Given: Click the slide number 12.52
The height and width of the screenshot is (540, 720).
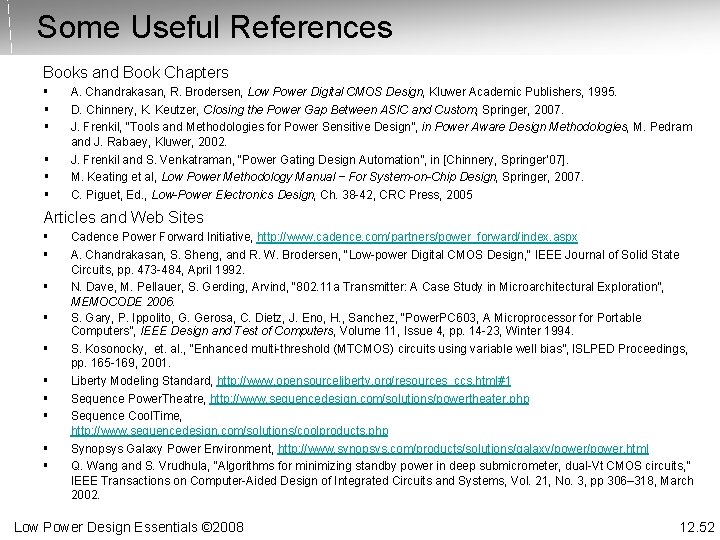Looking at the screenshot, I should click(x=697, y=528).
